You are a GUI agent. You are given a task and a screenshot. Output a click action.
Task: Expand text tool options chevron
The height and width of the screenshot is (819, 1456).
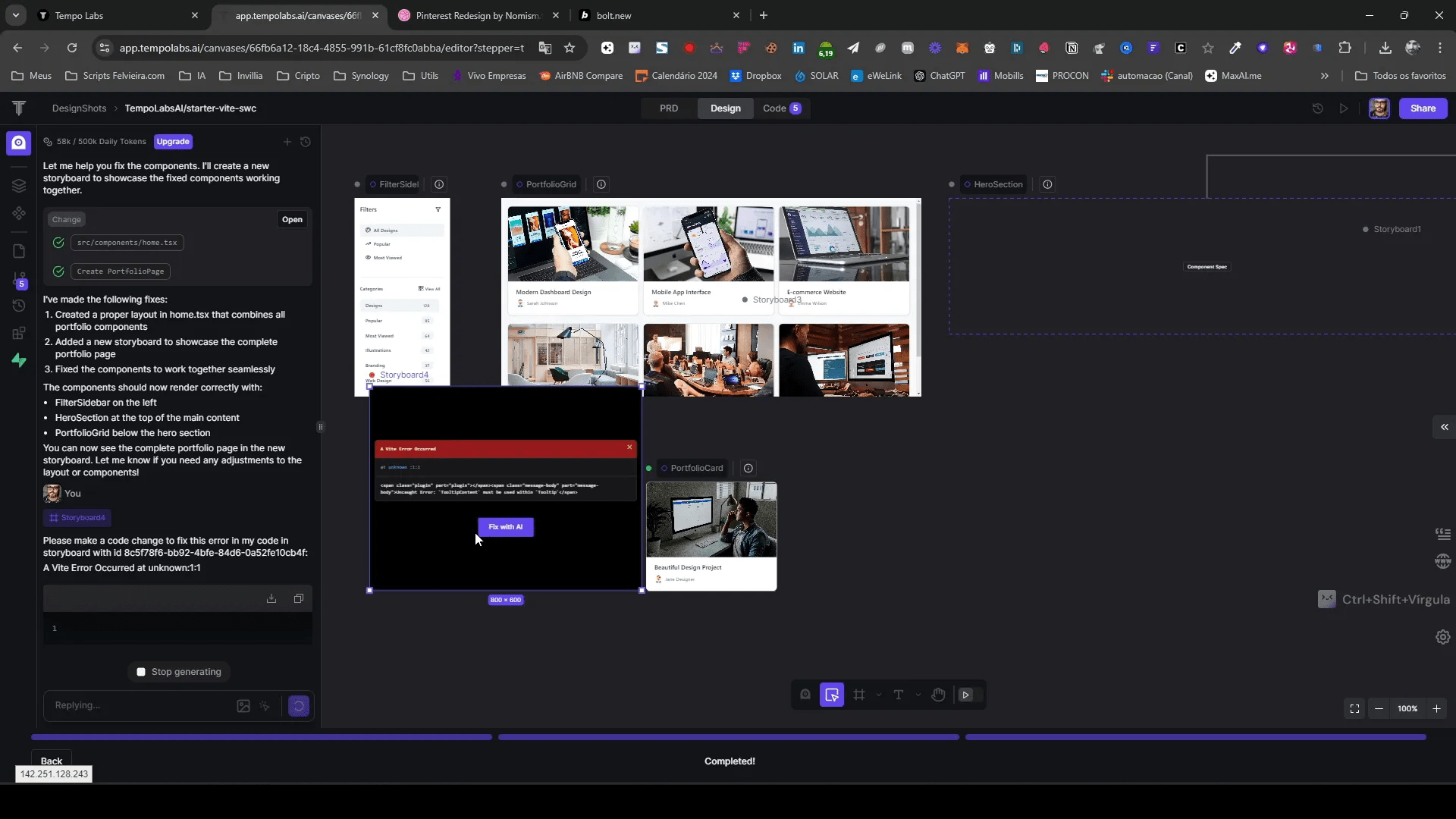pos(918,695)
